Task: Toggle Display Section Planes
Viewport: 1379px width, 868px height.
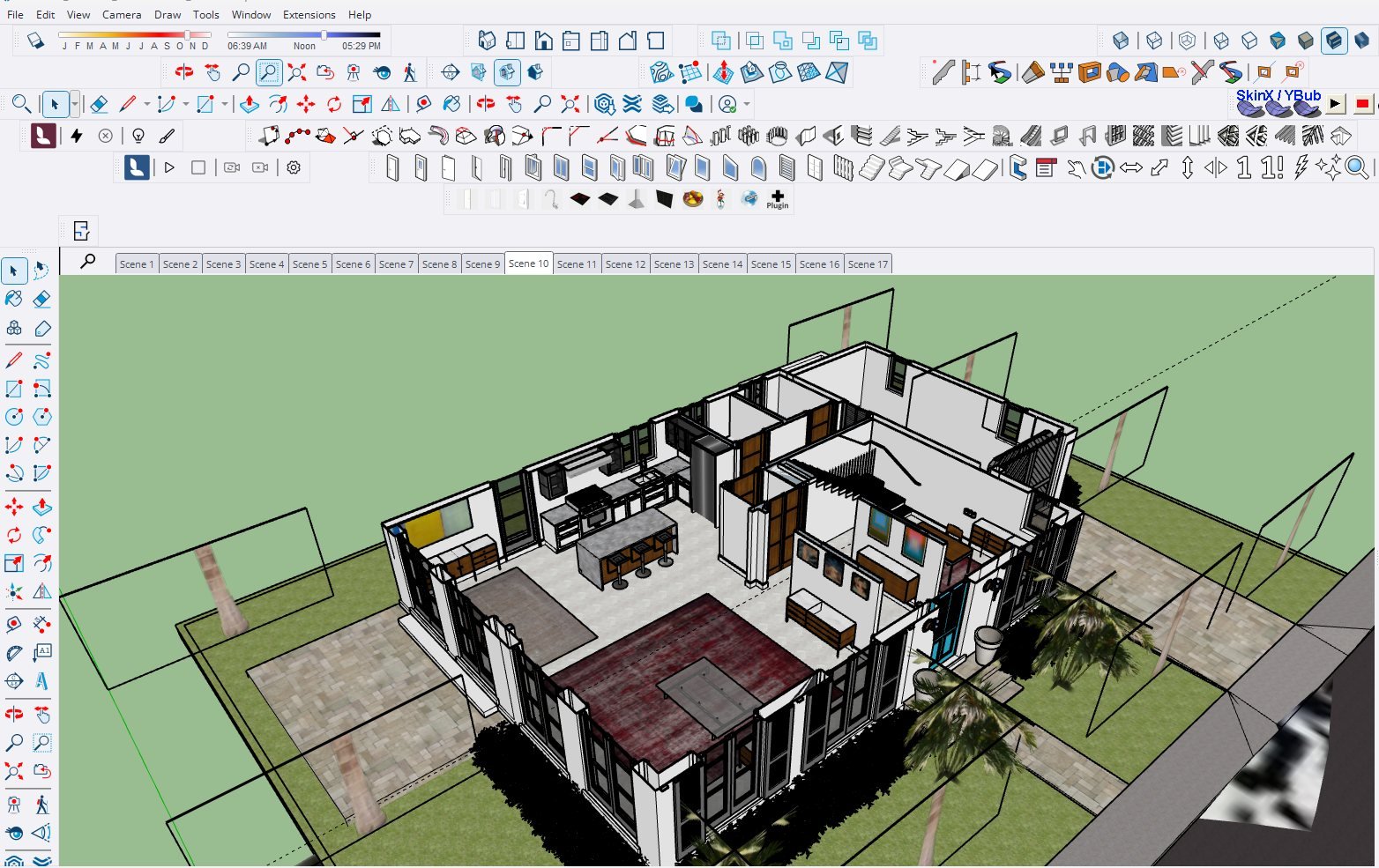Action: tap(479, 72)
